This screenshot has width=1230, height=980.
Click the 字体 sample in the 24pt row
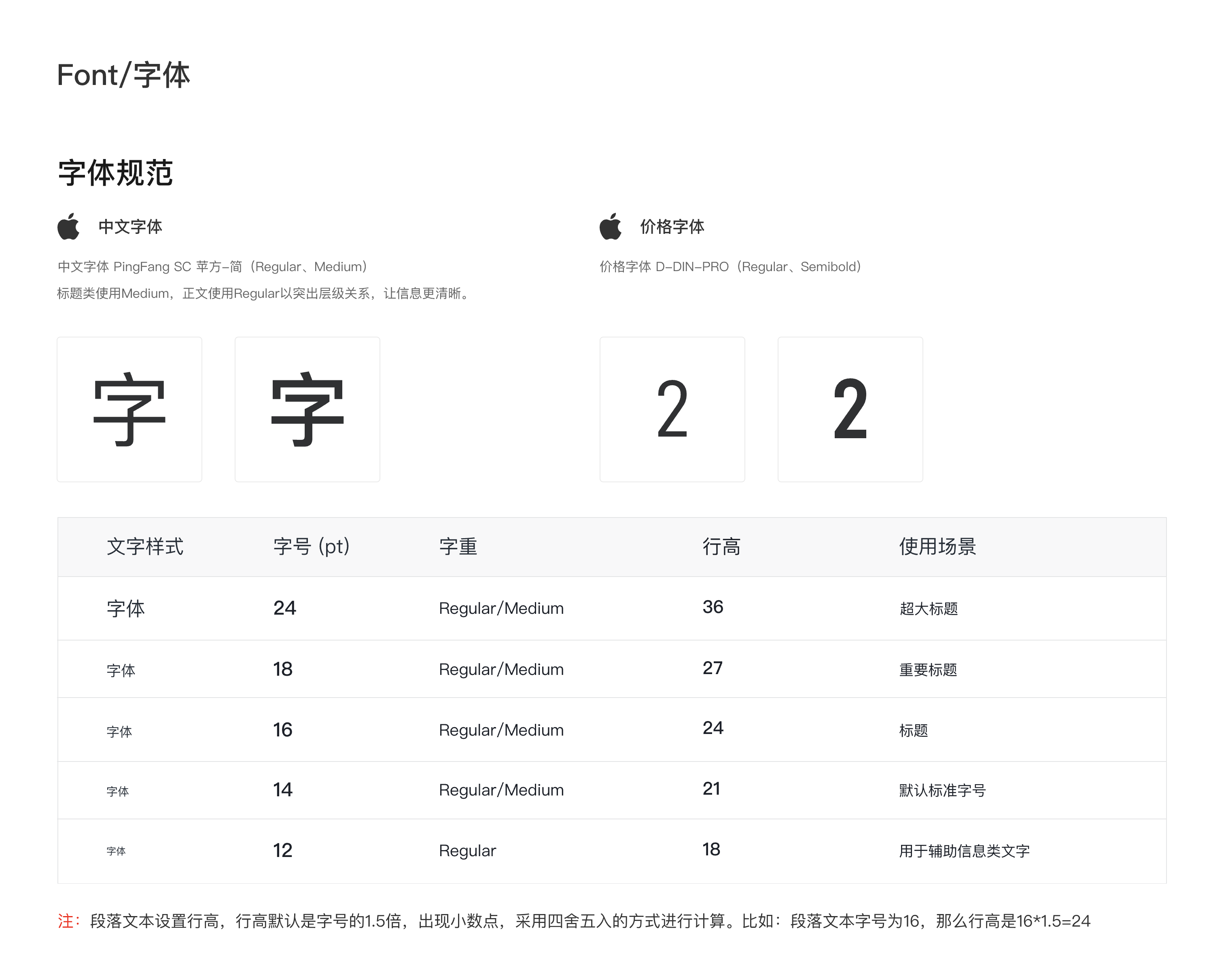point(125,609)
